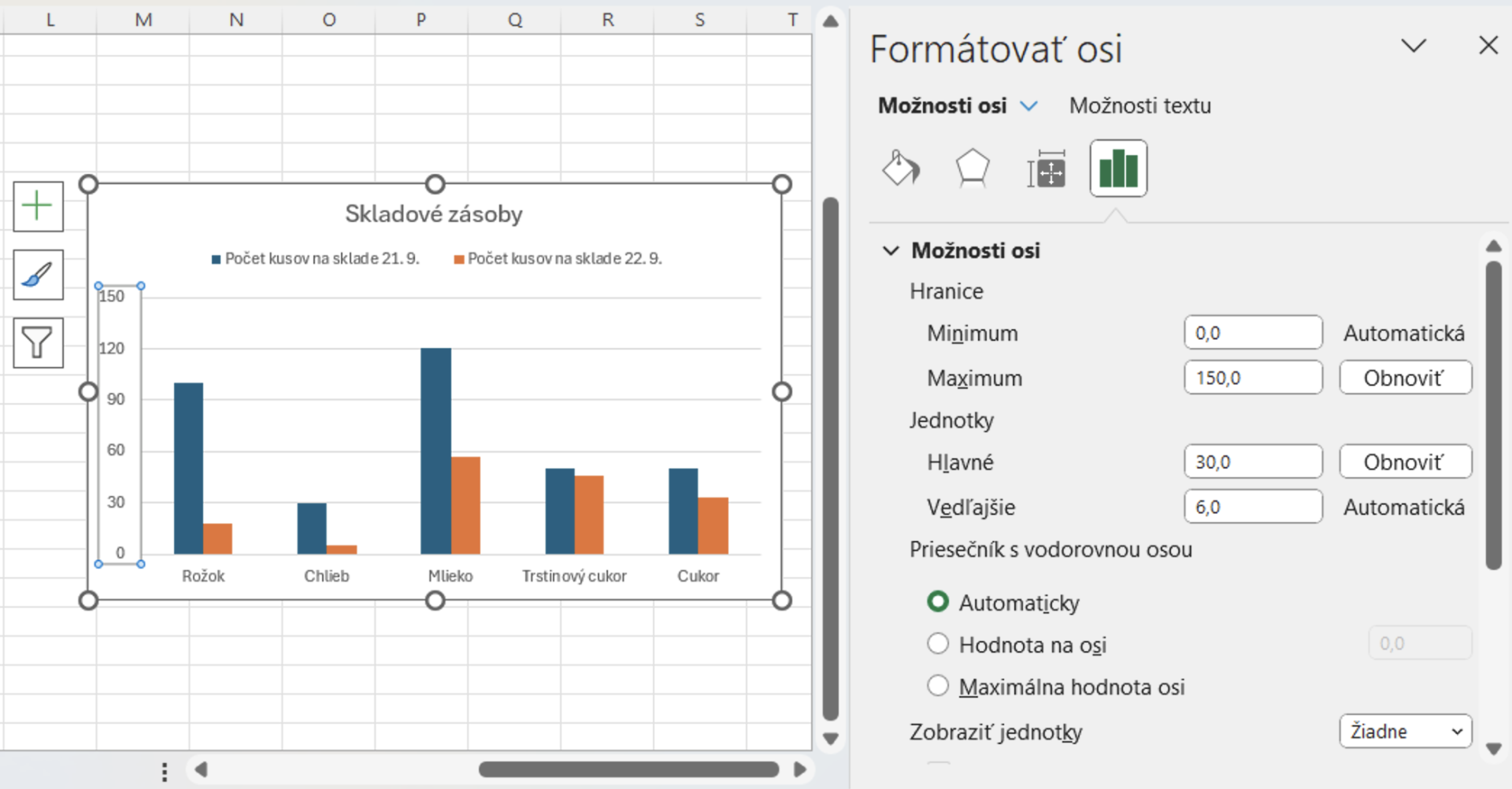Open Zobraziť jednotky dropdown
Image resolution: width=1512 pixels, height=789 pixels.
point(1405,731)
